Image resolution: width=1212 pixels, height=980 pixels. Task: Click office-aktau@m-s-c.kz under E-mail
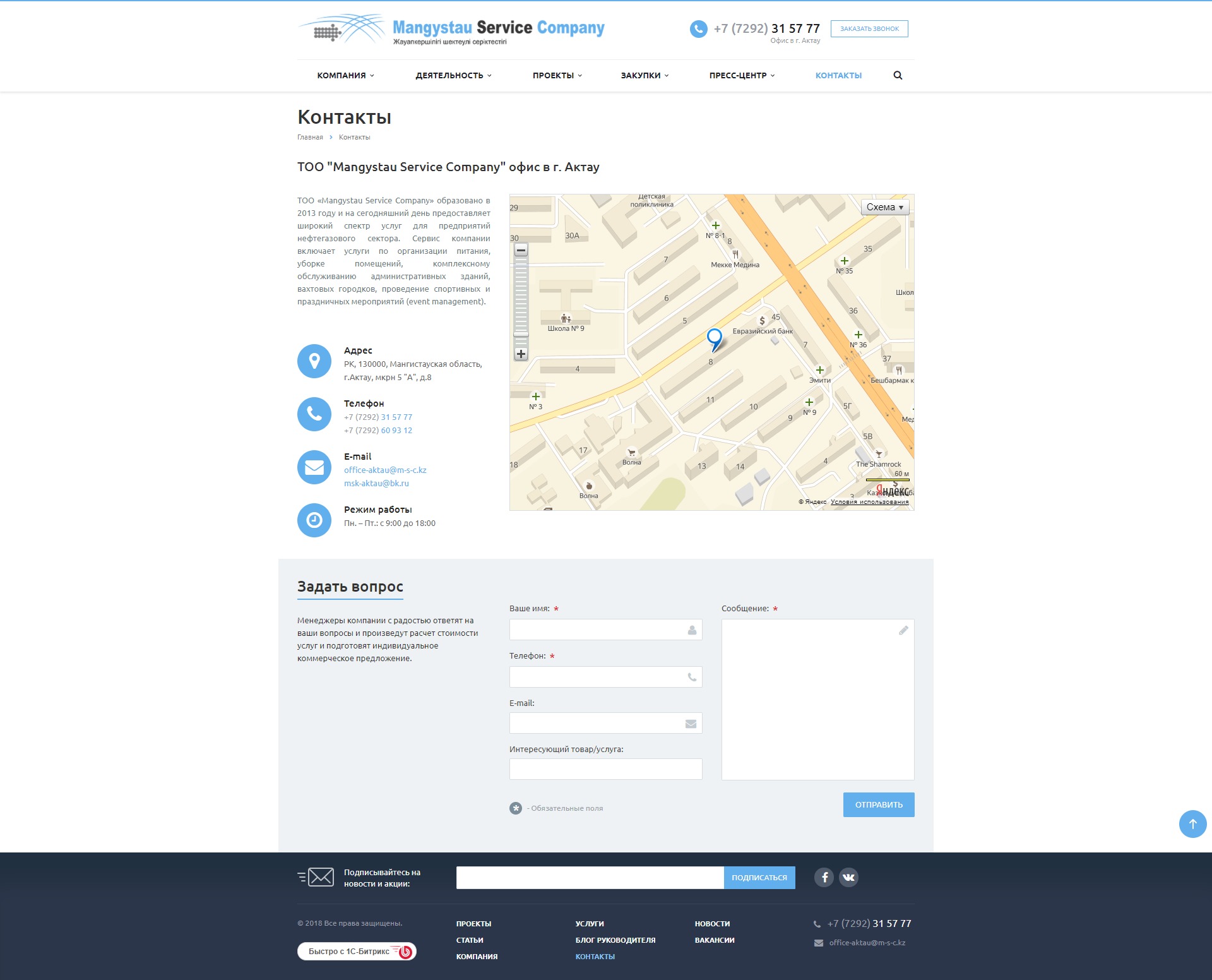[385, 470]
